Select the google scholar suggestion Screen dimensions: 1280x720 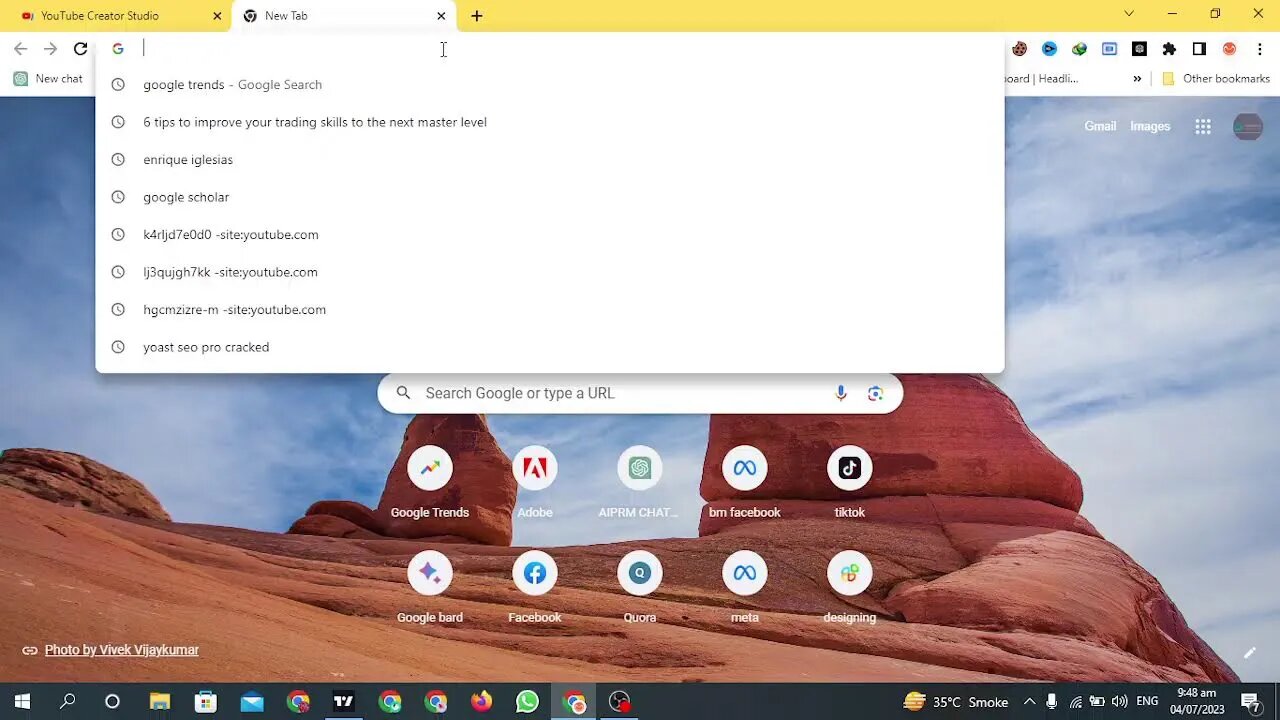(549, 197)
